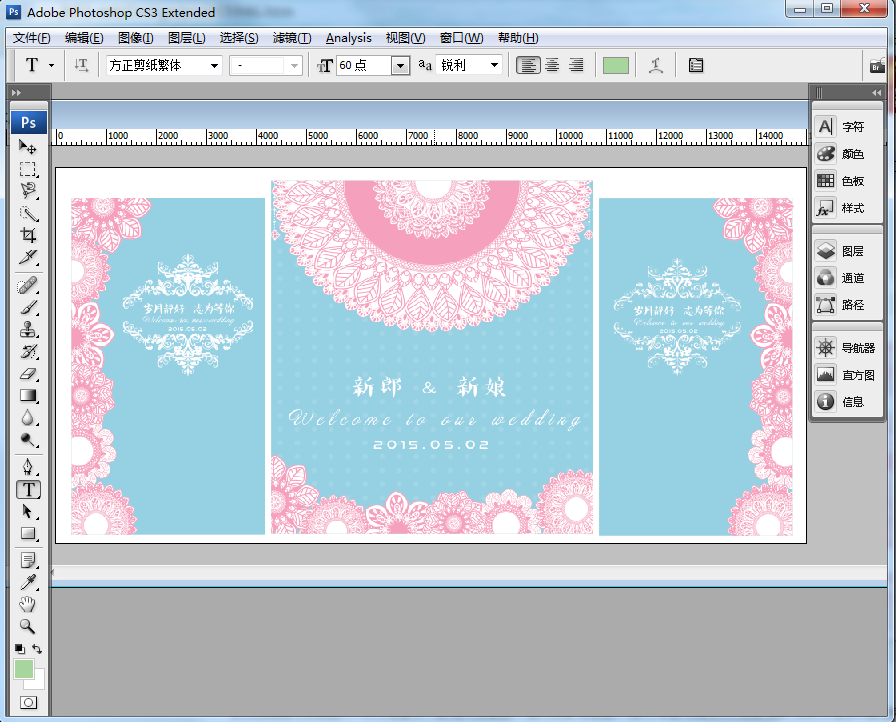Swap foreground and background colors
This screenshot has height=722, width=896.
(37, 649)
